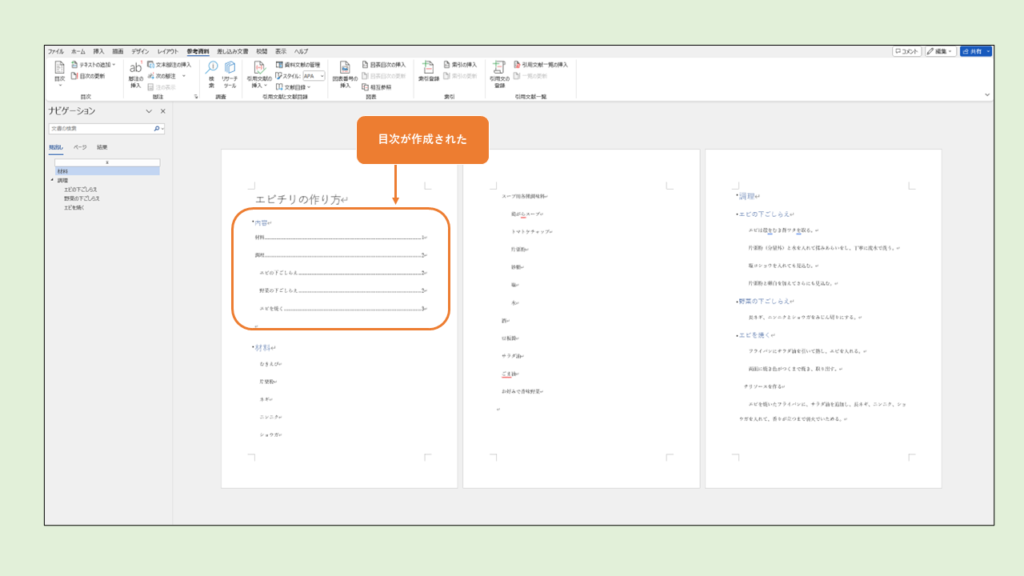This screenshot has width=1024, height=576.
Task: Click the 材料 entry in the table of contents
Action: 340,238
